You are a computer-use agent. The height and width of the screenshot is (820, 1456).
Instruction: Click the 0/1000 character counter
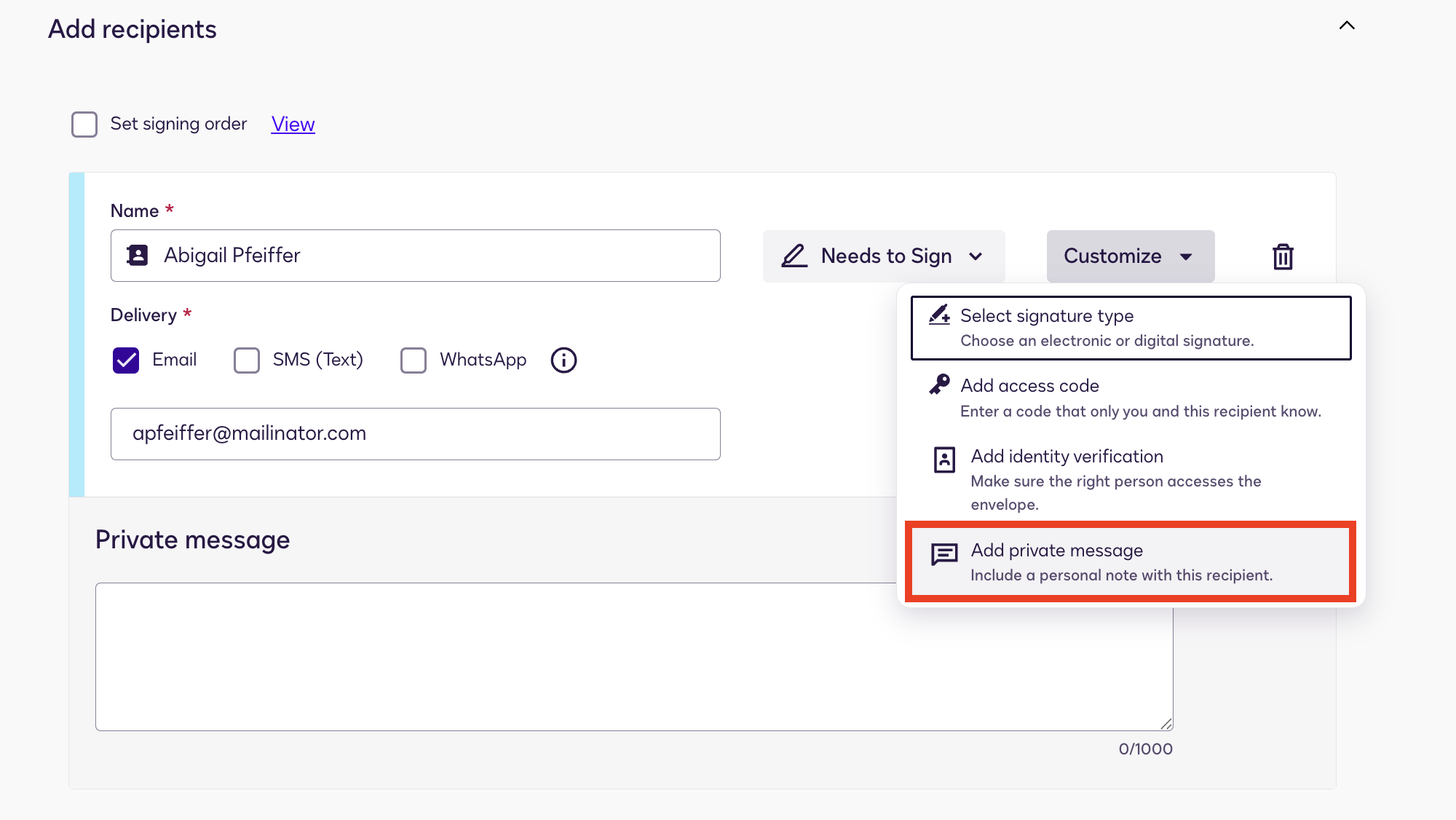coord(1145,749)
